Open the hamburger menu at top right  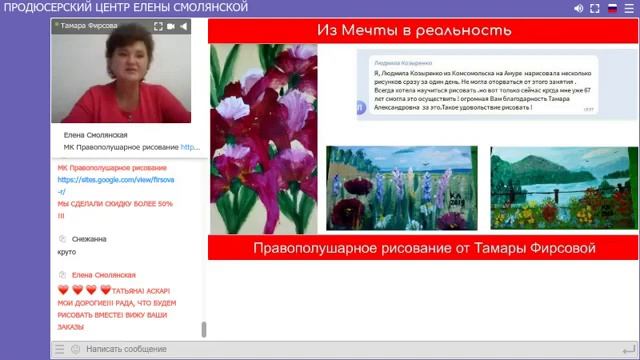click(x=629, y=8)
